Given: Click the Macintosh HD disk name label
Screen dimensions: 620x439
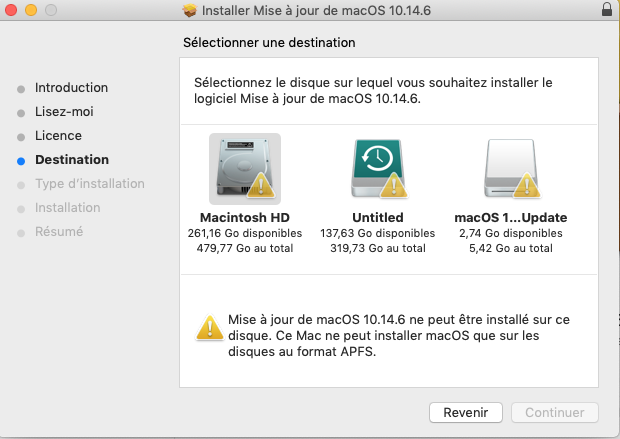Looking at the screenshot, I should pyautogui.click(x=245, y=217).
